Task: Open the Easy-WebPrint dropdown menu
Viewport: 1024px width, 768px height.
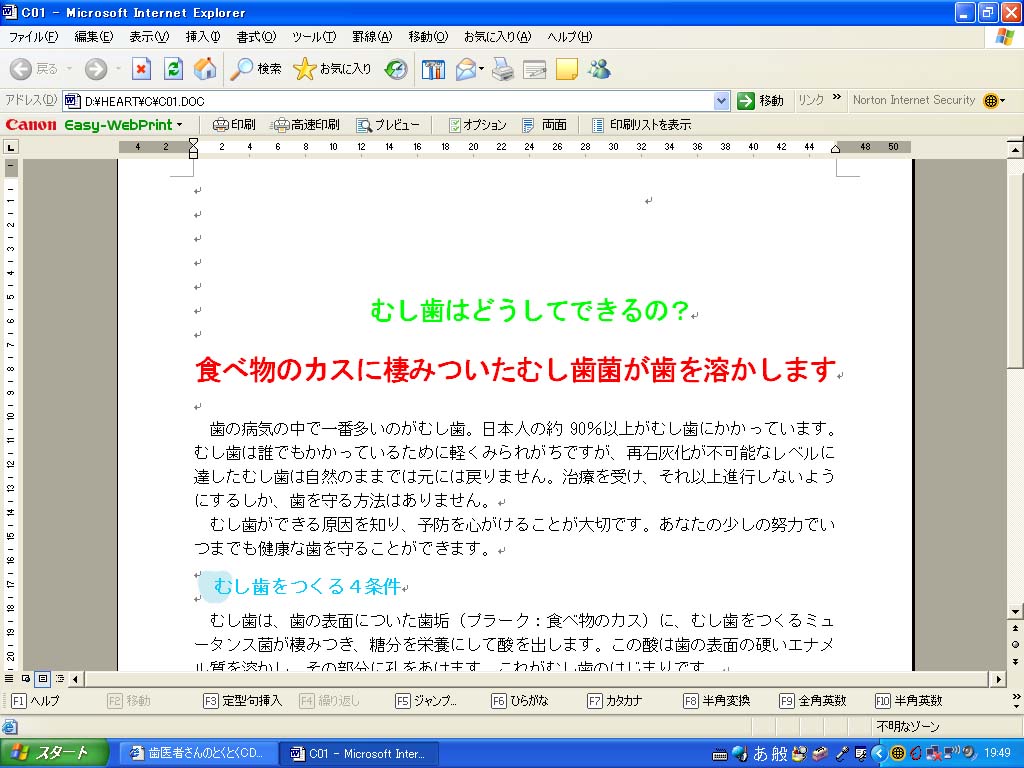Action: pyautogui.click(x=179, y=125)
